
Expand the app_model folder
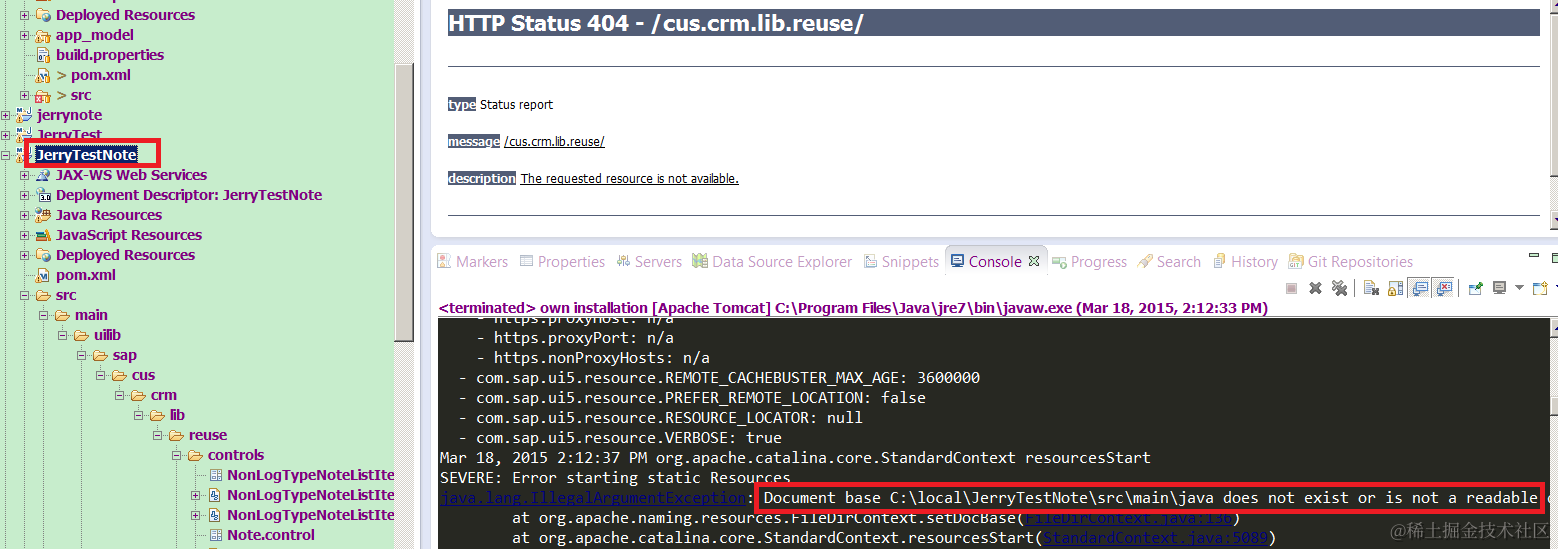pos(25,35)
